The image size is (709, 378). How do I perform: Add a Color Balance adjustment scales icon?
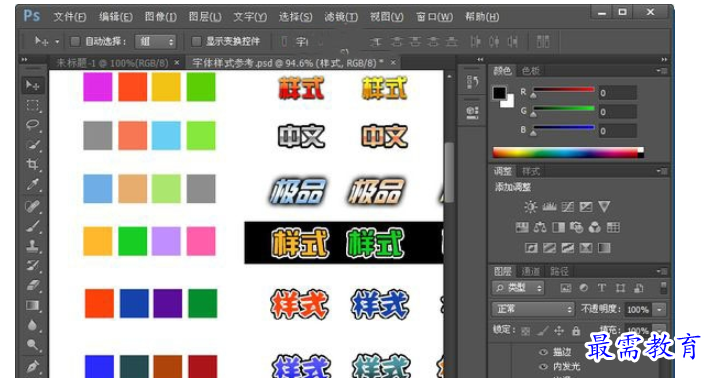540,227
